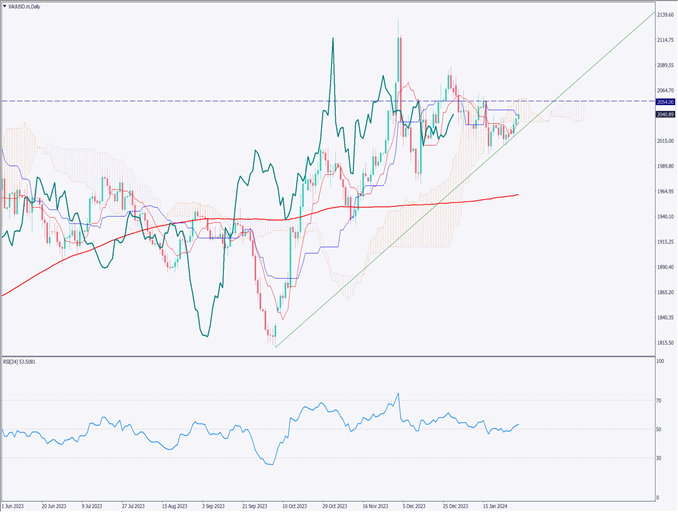Click the 1 Jun 2023 date label
The width and height of the screenshot is (678, 512).
click(16, 506)
